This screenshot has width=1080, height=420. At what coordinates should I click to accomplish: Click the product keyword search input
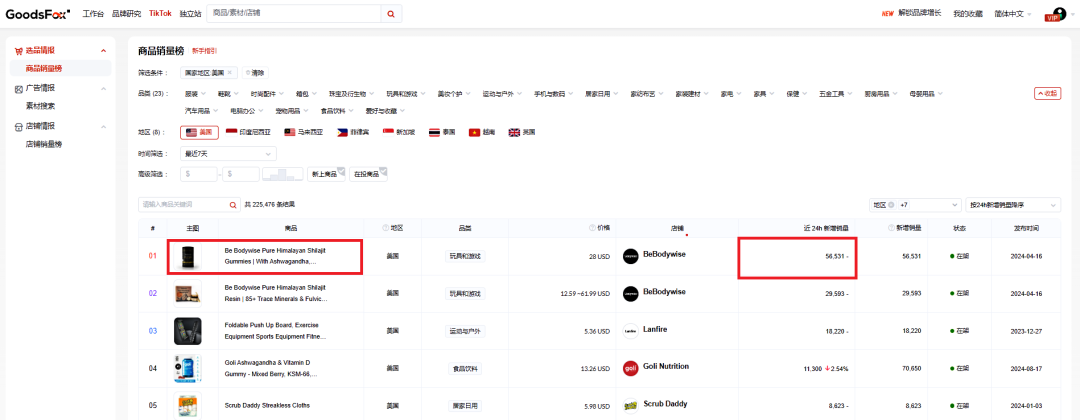point(183,204)
